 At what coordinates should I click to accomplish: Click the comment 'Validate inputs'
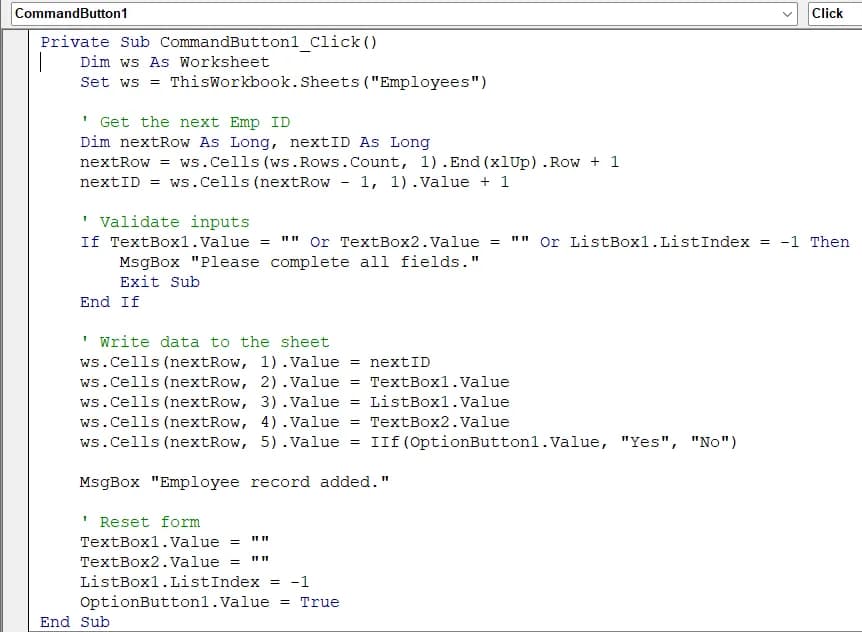(x=164, y=222)
